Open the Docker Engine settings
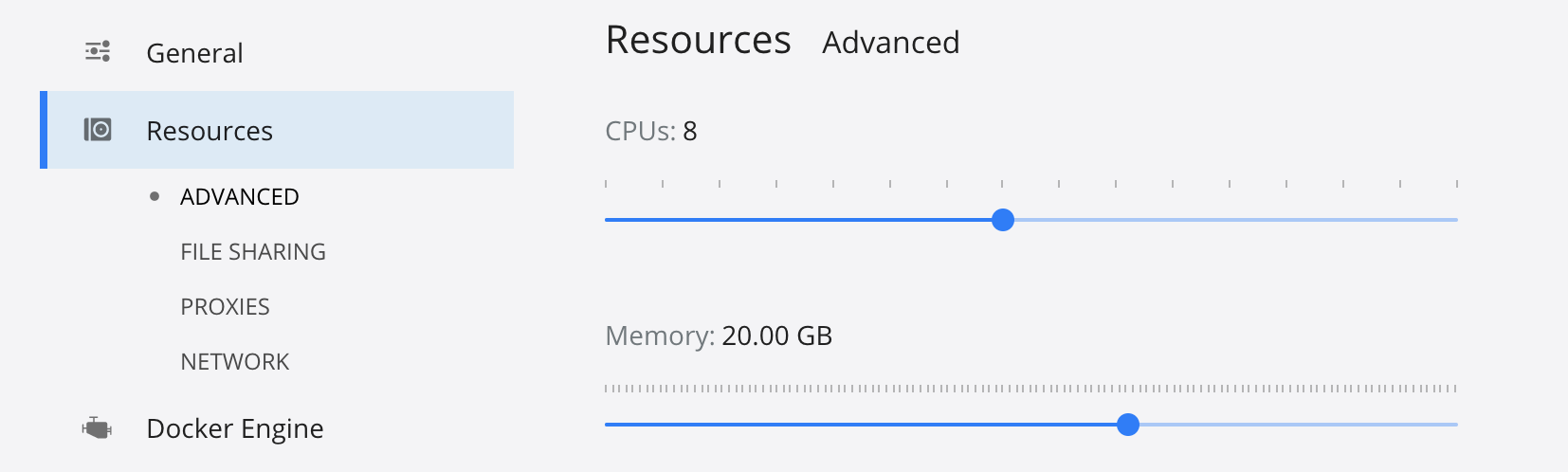1568x472 pixels. (x=235, y=428)
